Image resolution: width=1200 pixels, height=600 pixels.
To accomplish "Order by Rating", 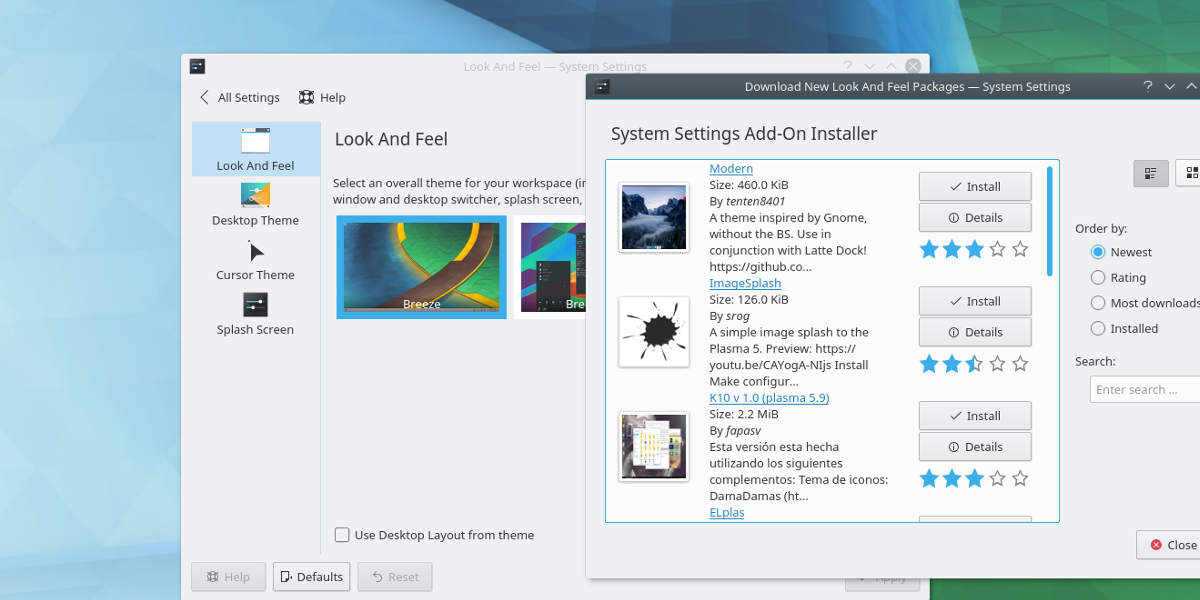I will [x=1118, y=278].
